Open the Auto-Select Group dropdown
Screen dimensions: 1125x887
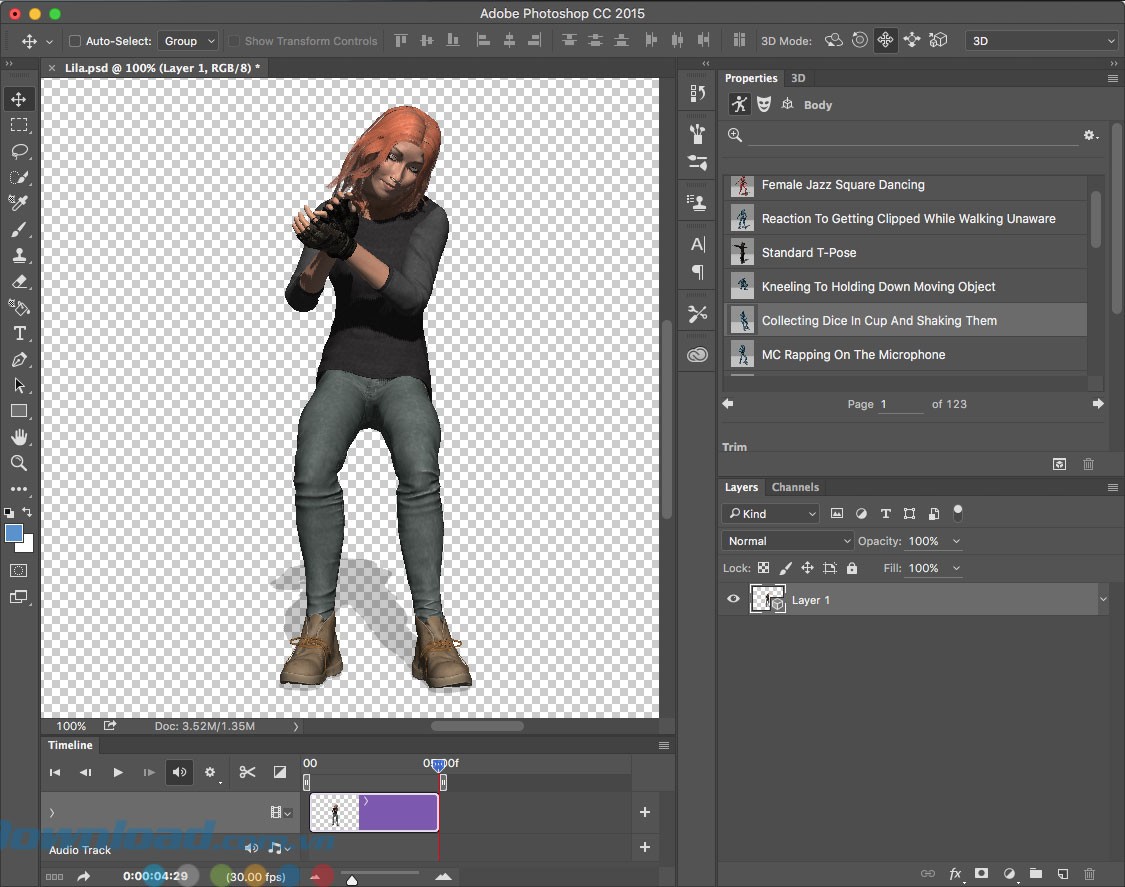pos(188,41)
